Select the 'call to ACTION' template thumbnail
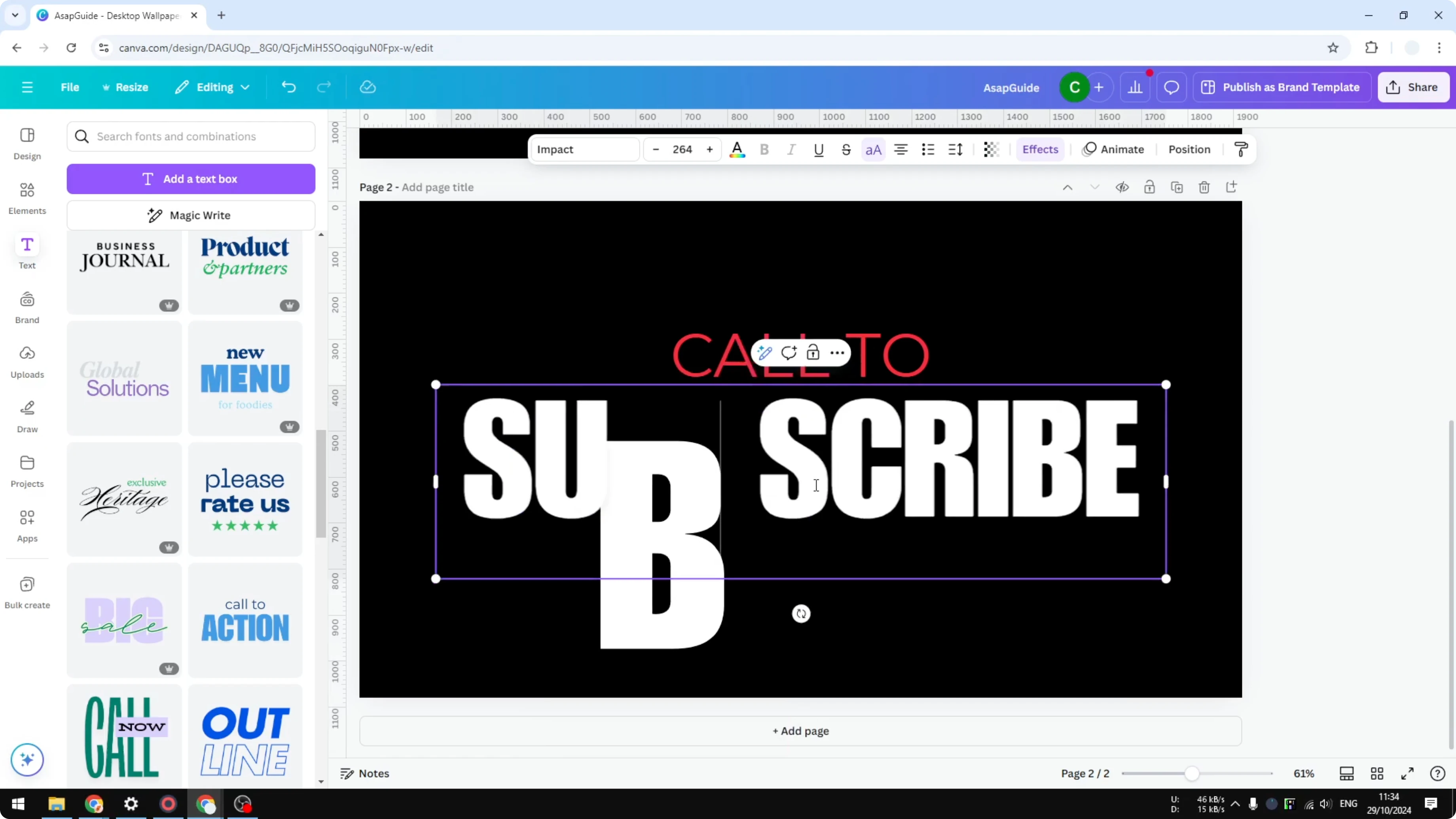1456x819 pixels. pyautogui.click(x=245, y=620)
